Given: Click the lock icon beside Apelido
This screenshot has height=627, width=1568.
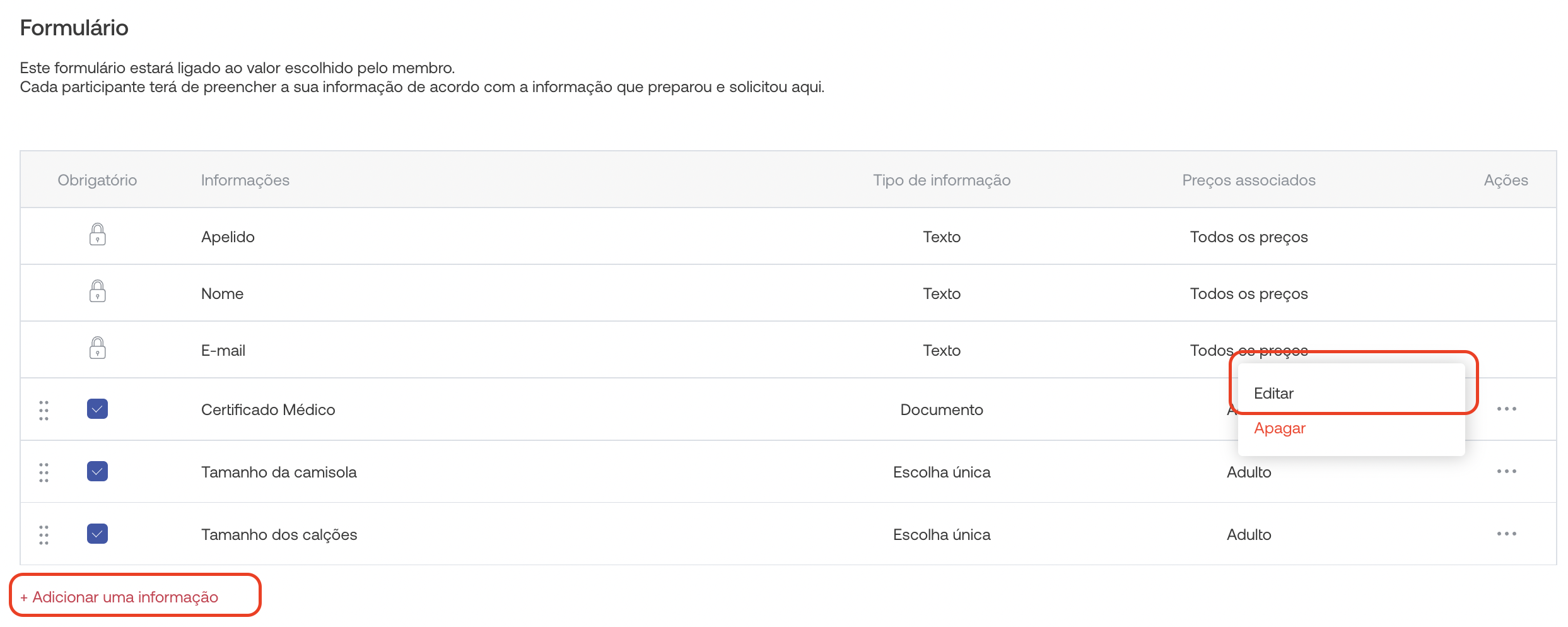Looking at the screenshot, I should point(97,235).
